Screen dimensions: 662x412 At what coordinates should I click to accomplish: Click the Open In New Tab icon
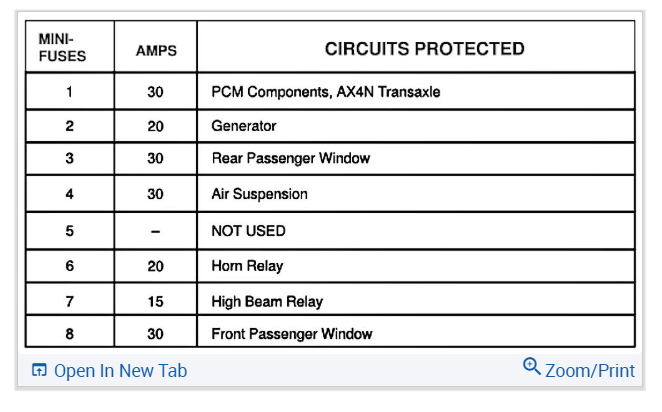click(x=39, y=371)
